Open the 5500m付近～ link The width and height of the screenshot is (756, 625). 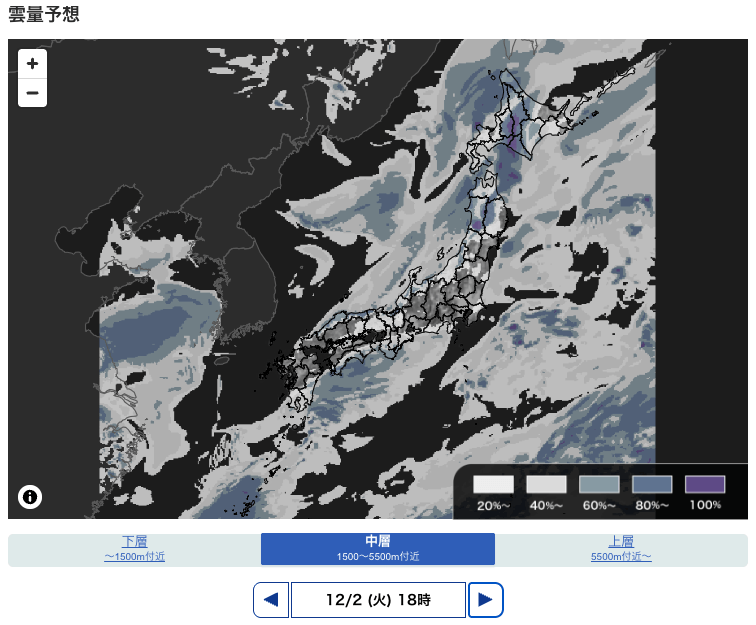[x=621, y=556]
